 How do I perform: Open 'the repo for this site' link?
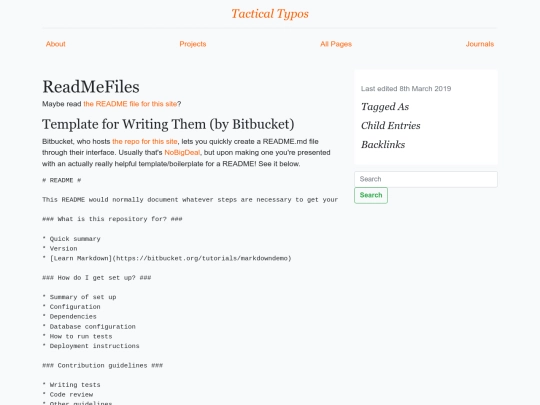[145, 142]
